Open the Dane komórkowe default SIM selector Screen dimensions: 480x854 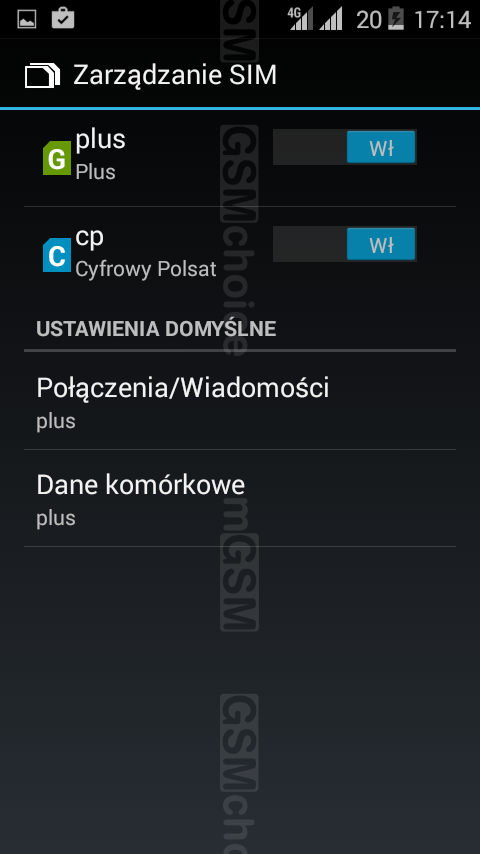(x=240, y=498)
